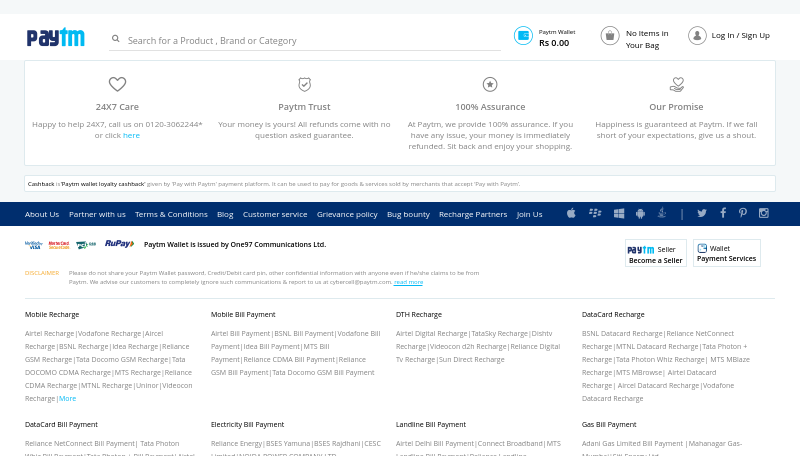
Task: Visit Paytm's Twitter page icon
Action: 702,213
